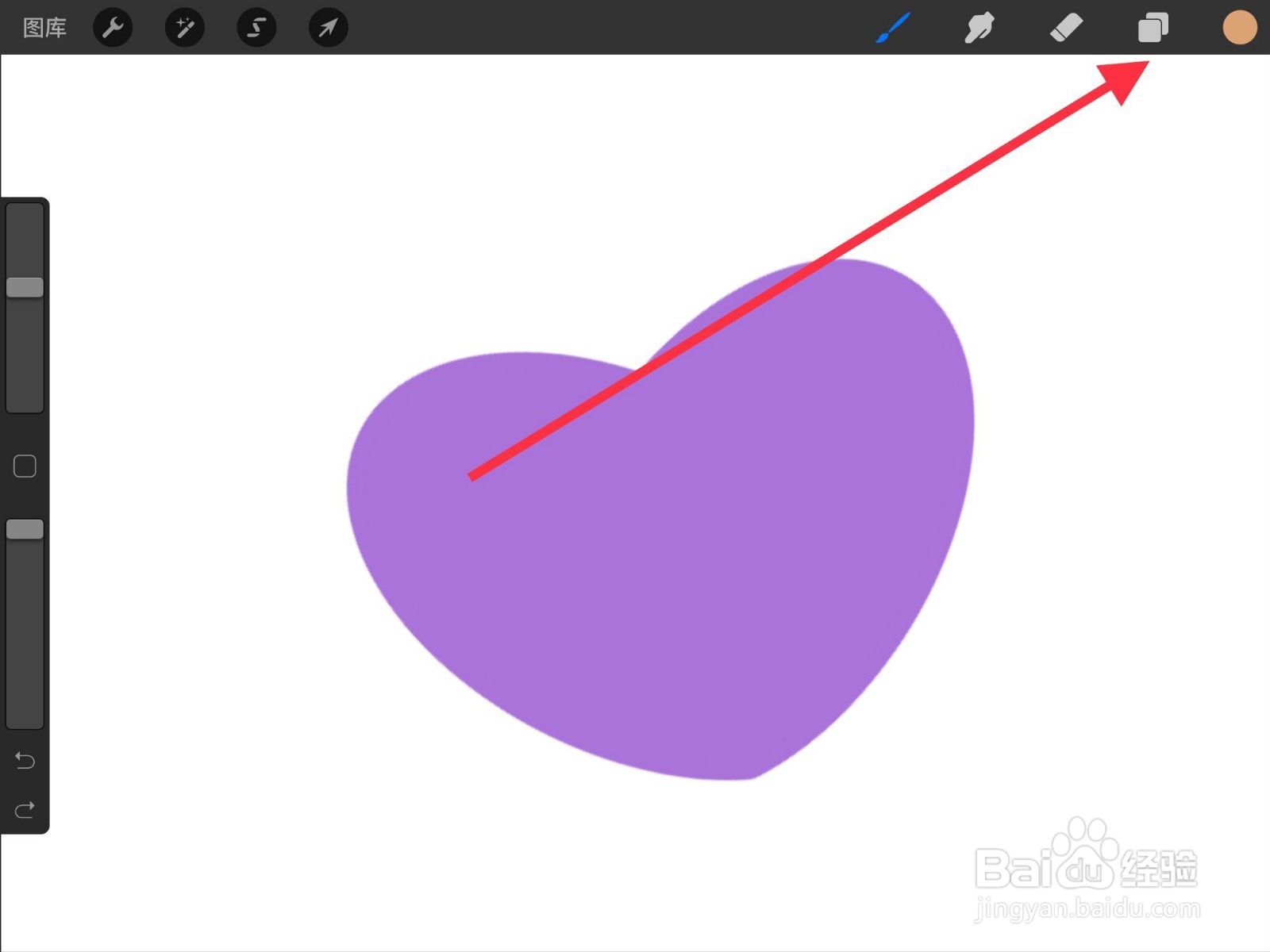The width and height of the screenshot is (1270, 952).
Task: Open the 图库 gallery
Action: pyautogui.click(x=44, y=28)
